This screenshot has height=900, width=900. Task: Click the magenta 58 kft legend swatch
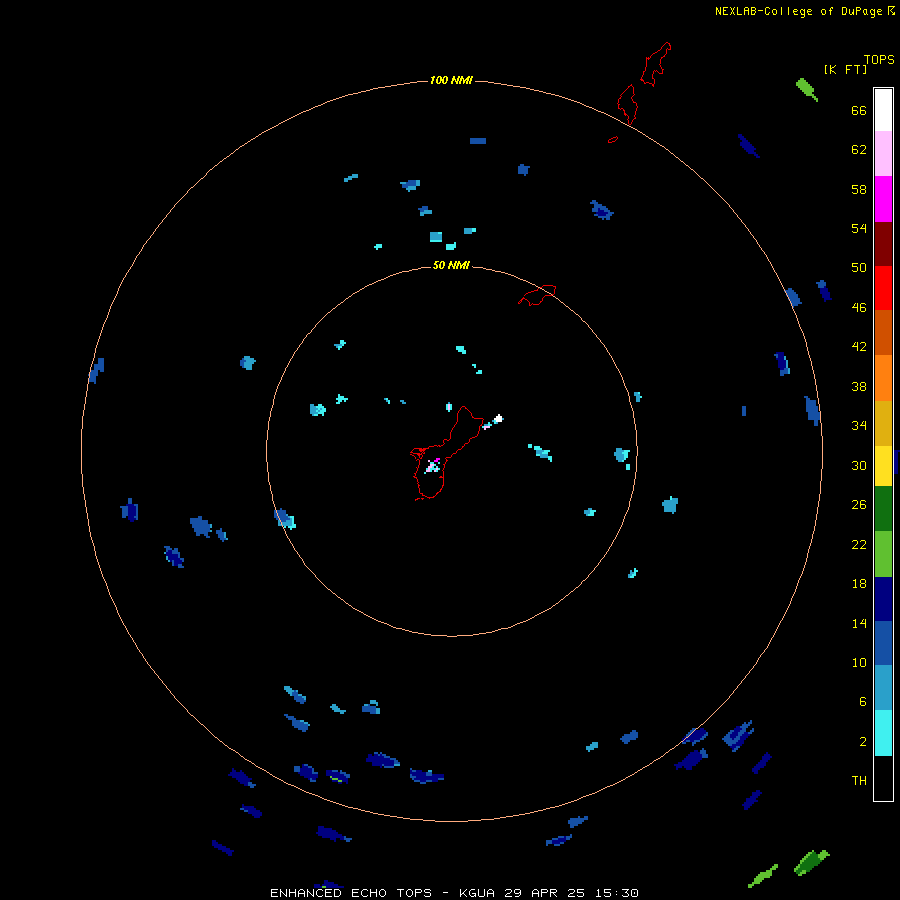[x=883, y=199]
